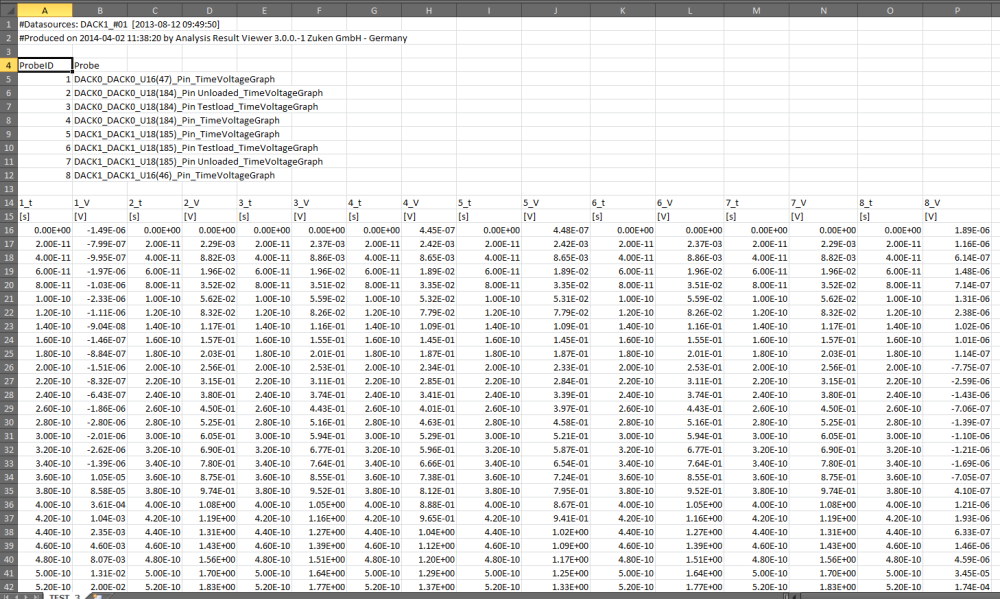Click the '1.05E-05' value cell
1000x599 pixels.
tap(99, 477)
